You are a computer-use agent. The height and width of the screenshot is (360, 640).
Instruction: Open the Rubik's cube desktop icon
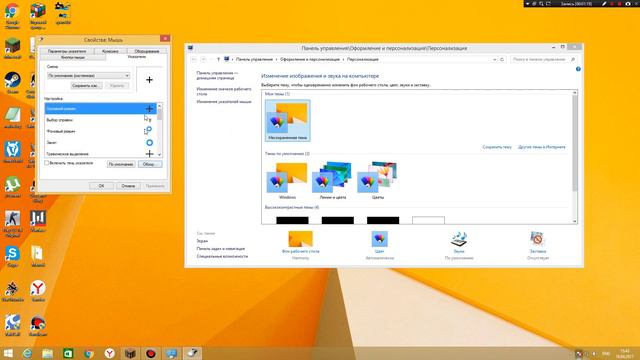(38, 16)
